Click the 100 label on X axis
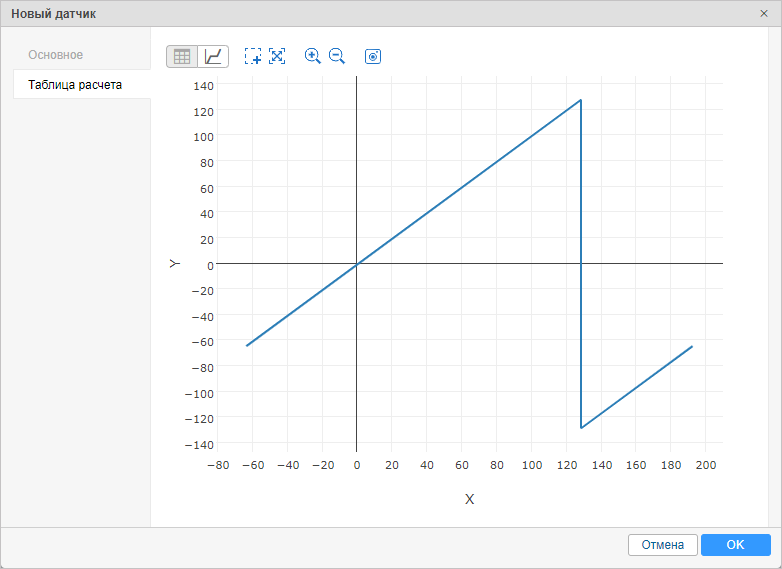The image size is (782, 569). point(532,465)
